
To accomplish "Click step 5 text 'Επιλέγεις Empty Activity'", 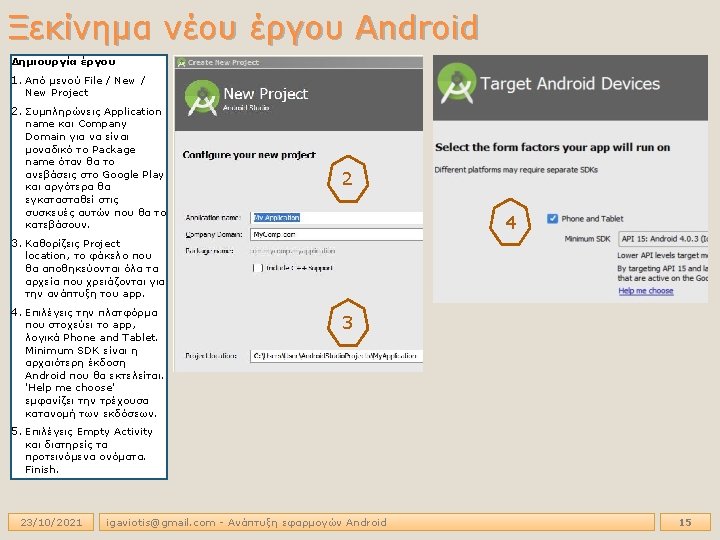I will click(89, 432).
